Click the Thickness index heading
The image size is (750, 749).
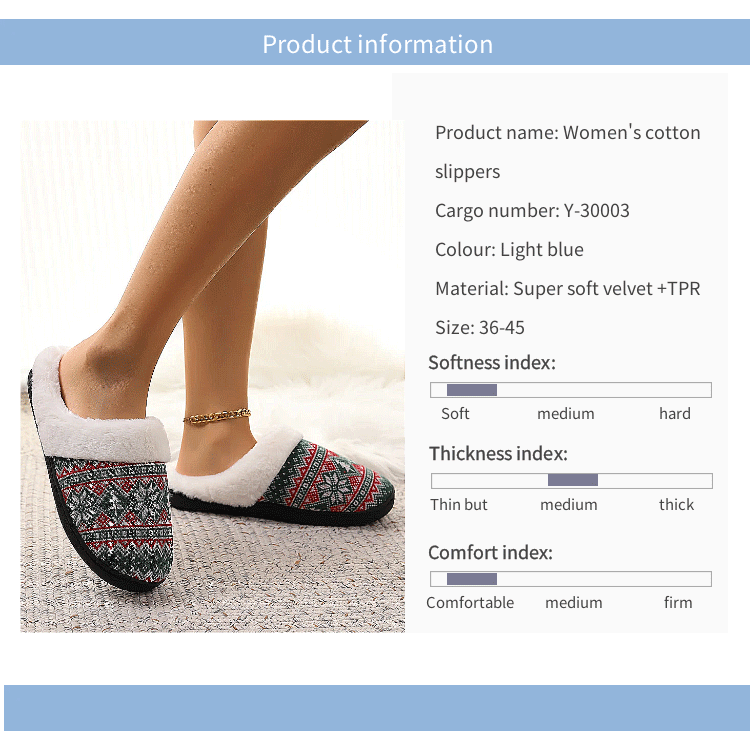pyautogui.click(x=498, y=453)
